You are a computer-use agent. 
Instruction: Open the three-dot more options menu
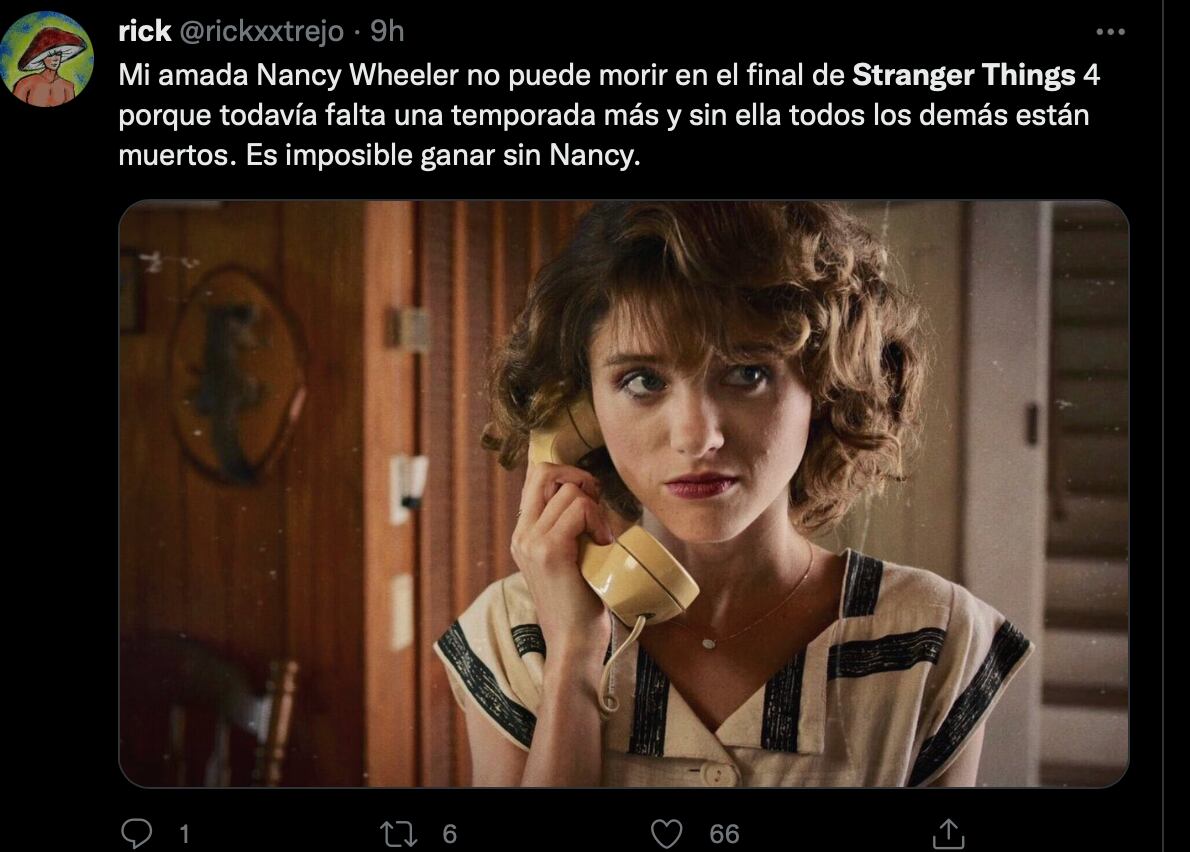click(1110, 32)
